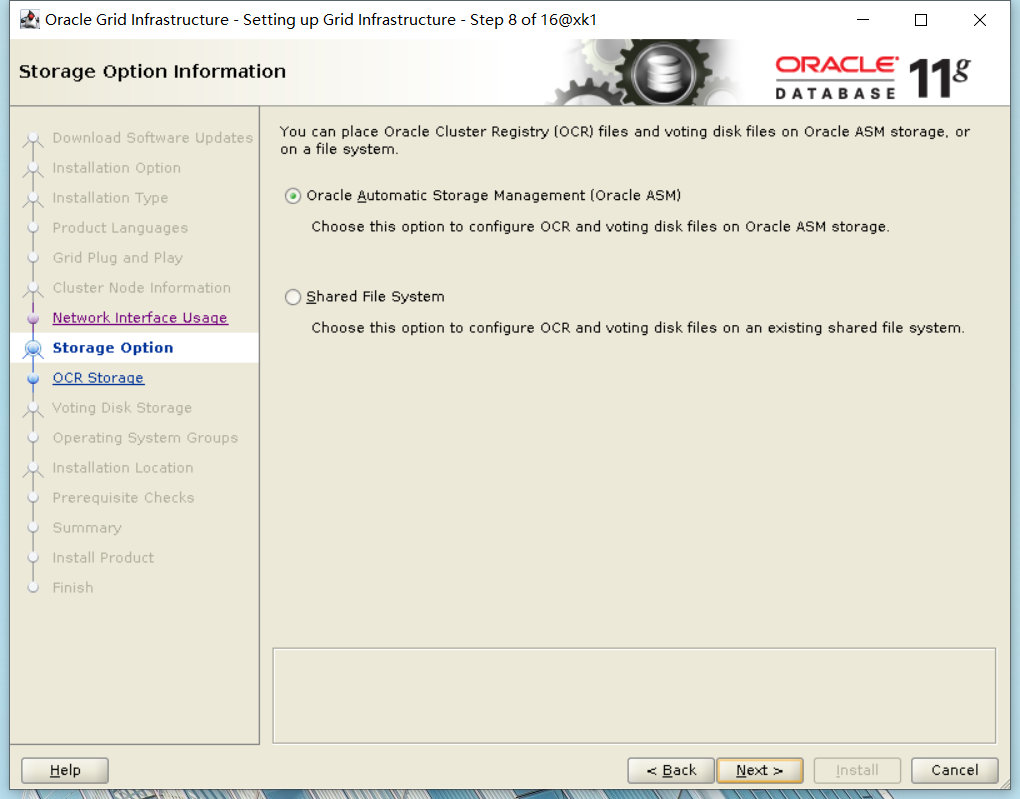Click the Installation Option step label
The width and height of the screenshot is (1020, 799).
tap(116, 168)
